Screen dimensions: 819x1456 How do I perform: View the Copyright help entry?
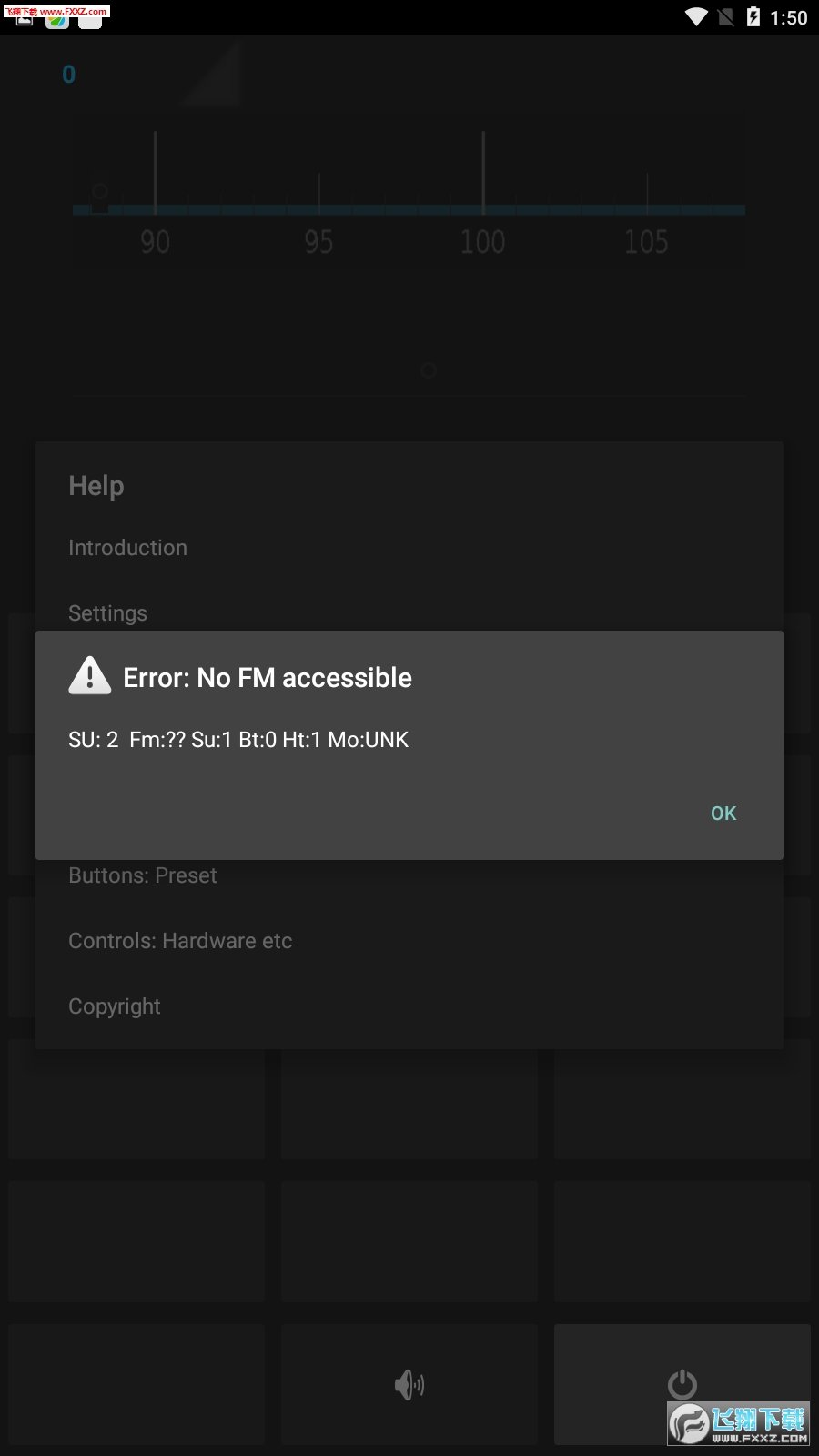115,1006
